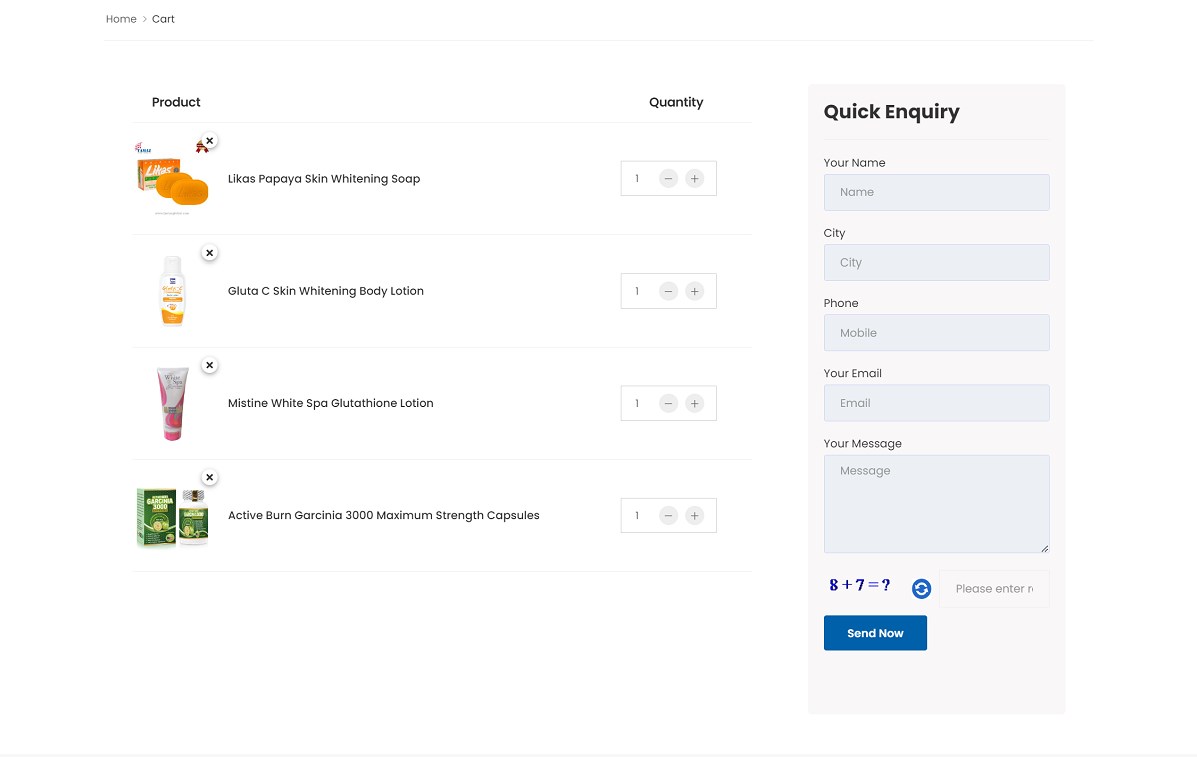Refresh the captcha math question
The width and height of the screenshot is (1197, 757).
[x=921, y=589]
